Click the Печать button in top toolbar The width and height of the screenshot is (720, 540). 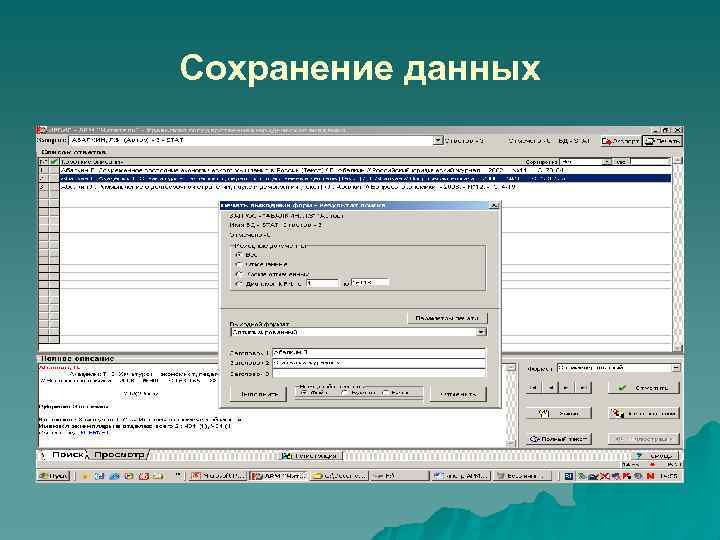pyautogui.click(x=662, y=141)
